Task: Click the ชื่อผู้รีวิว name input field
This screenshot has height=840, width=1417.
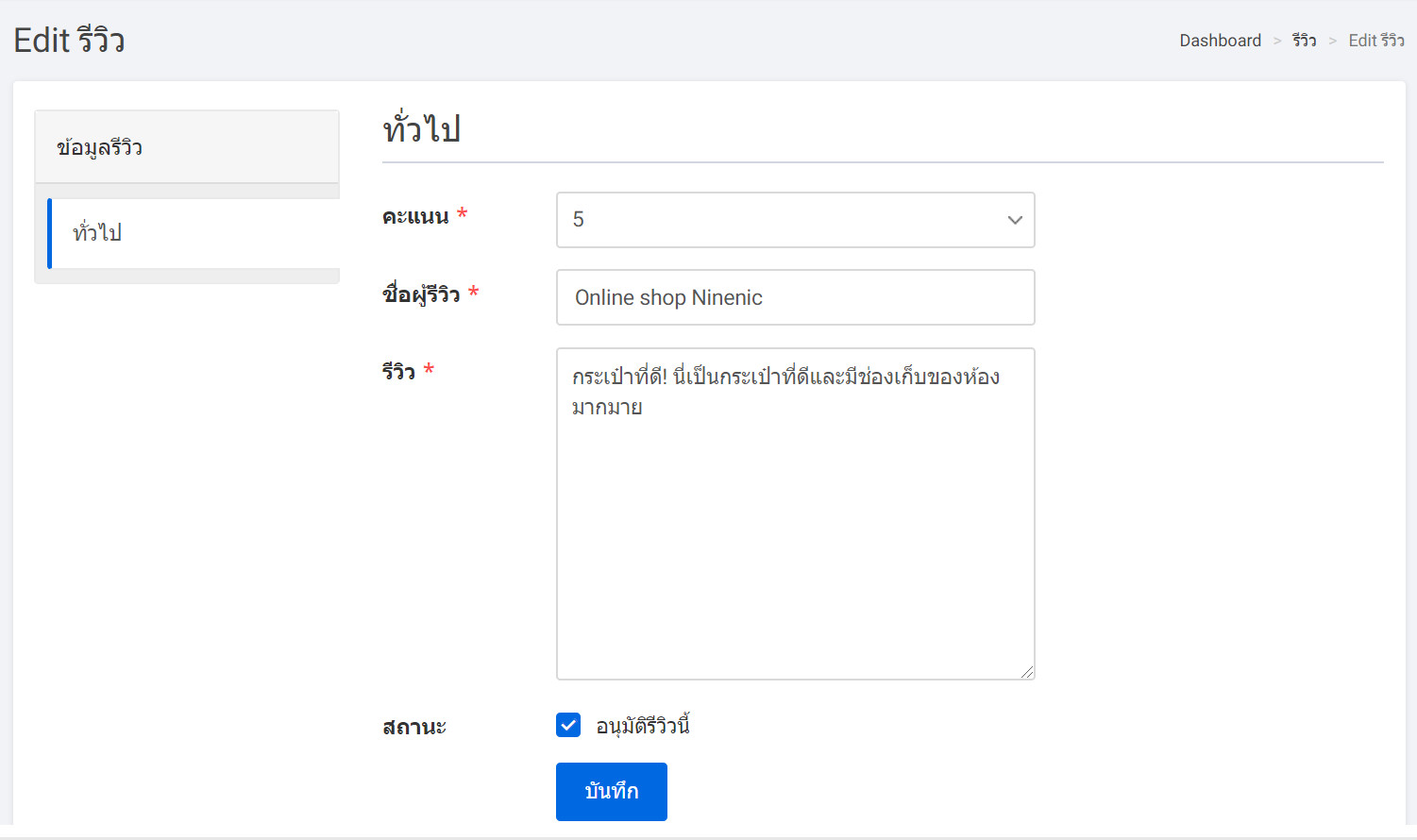Action: (x=796, y=297)
